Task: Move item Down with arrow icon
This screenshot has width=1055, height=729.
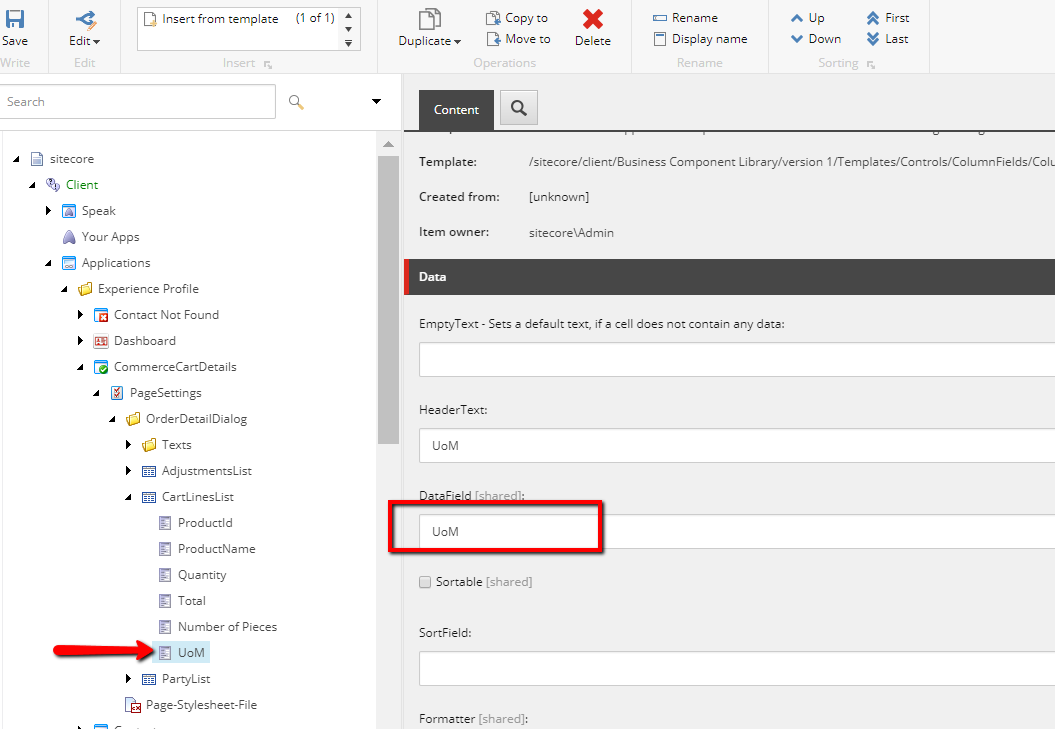Action: click(x=797, y=39)
